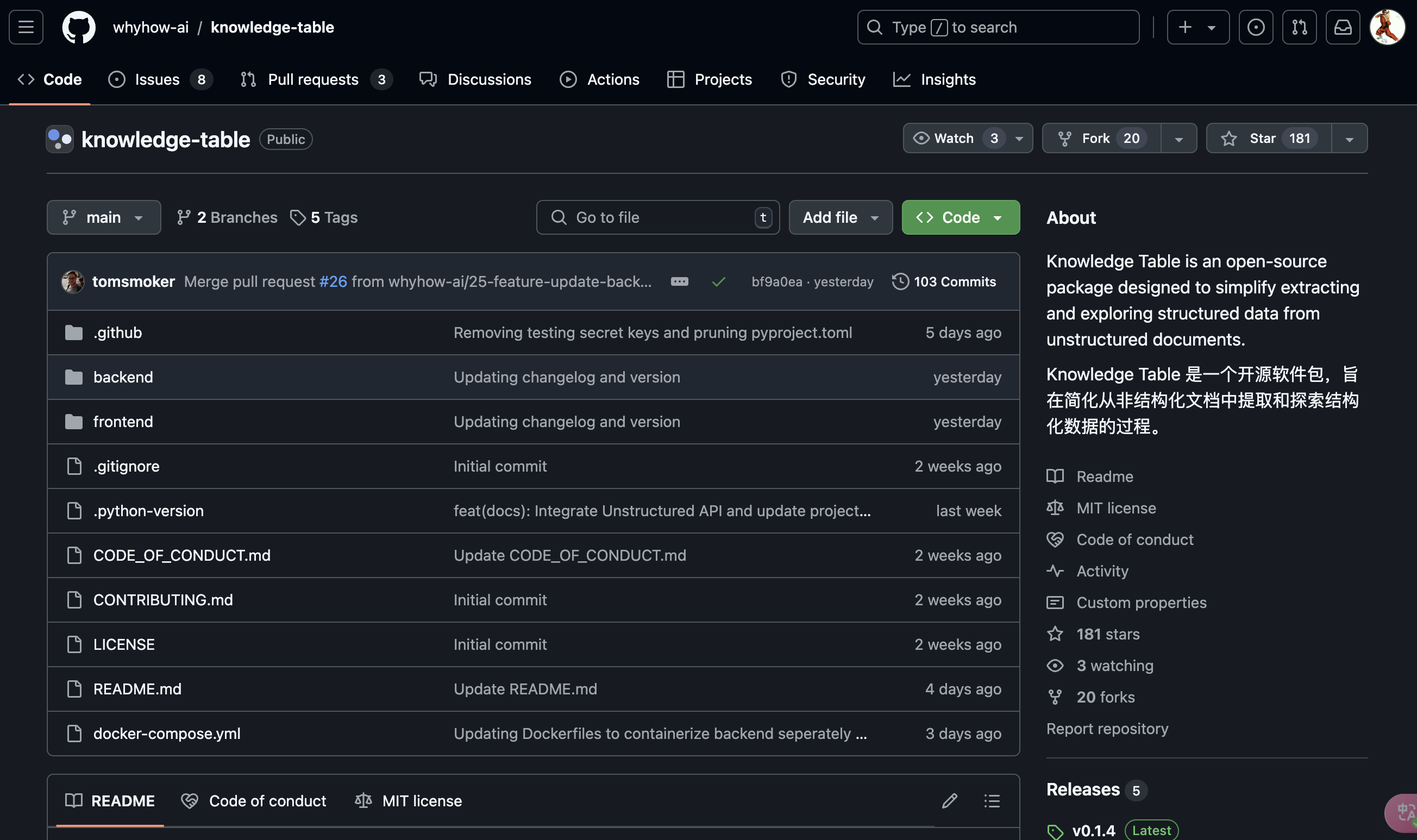Switch to the Issues tab
Image resolution: width=1417 pixels, height=840 pixels.
[x=160, y=79]
